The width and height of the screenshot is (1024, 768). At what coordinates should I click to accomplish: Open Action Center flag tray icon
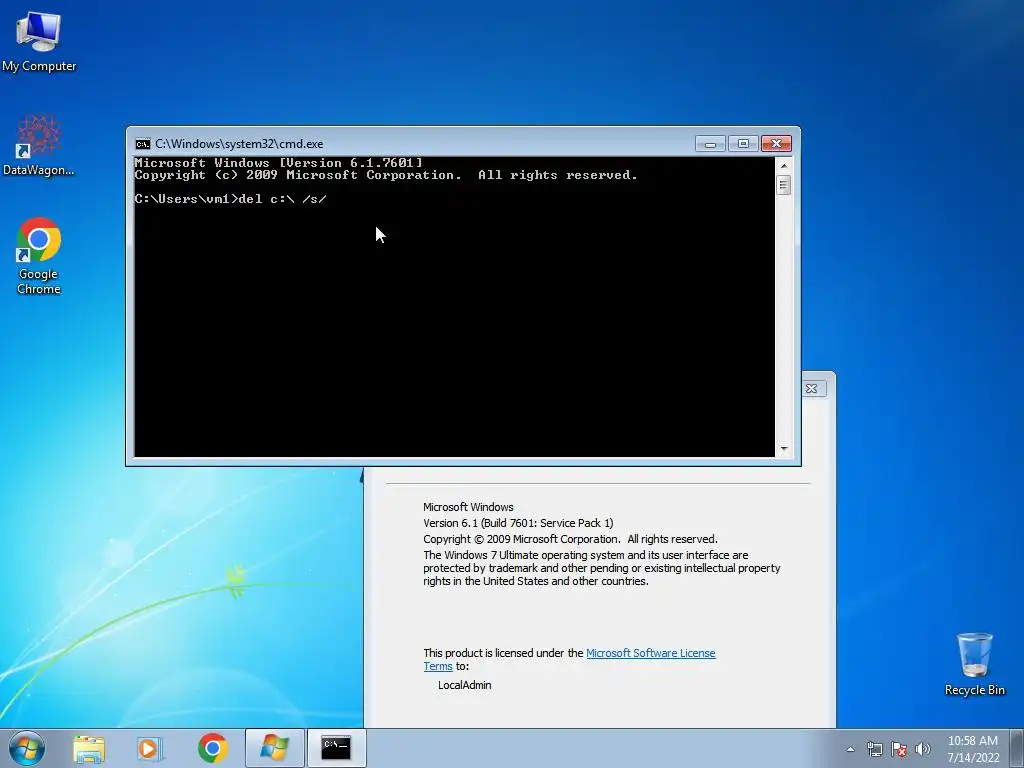coord(899,749)
